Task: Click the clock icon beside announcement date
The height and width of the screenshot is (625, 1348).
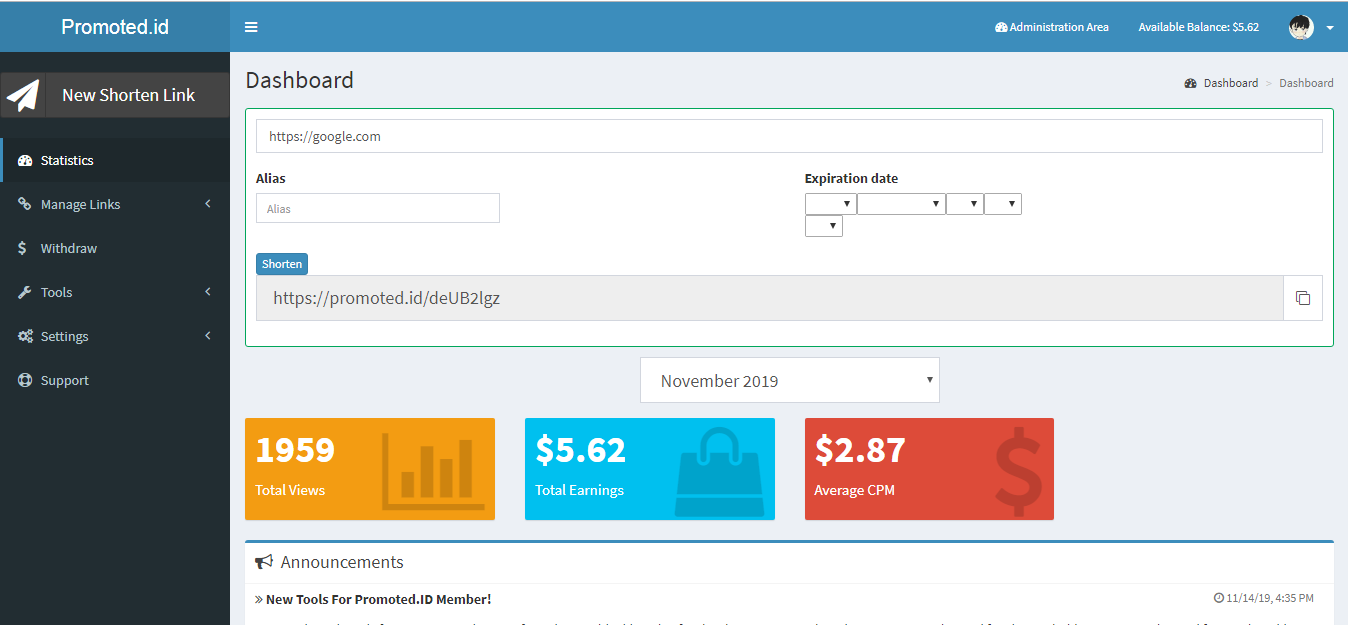Action: point(1218,598)
